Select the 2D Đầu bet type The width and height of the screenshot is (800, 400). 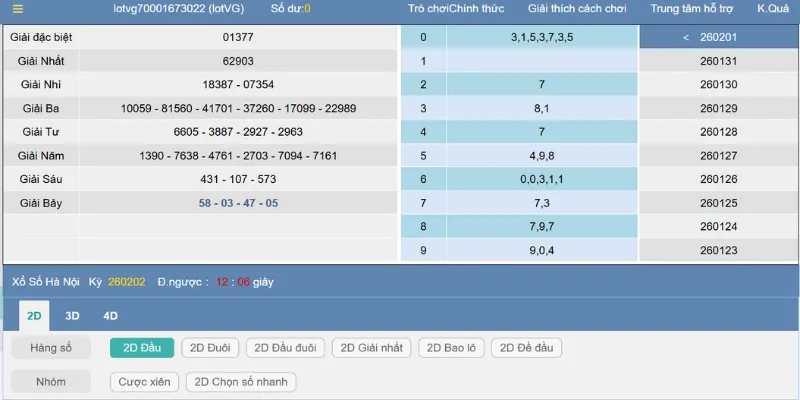pyautogui.click(x=142, y=348)
